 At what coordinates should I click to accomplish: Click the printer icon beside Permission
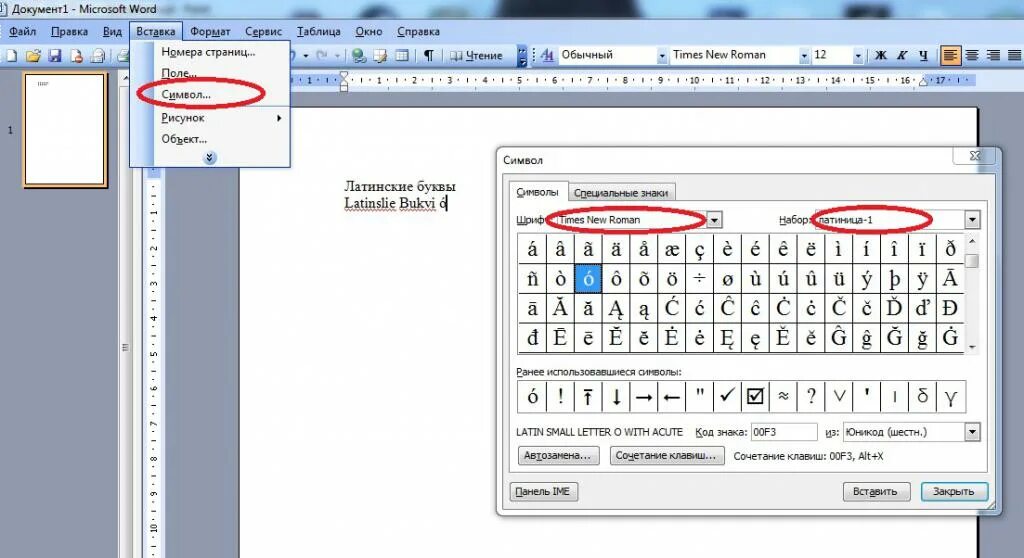click(x=98, y=56)
